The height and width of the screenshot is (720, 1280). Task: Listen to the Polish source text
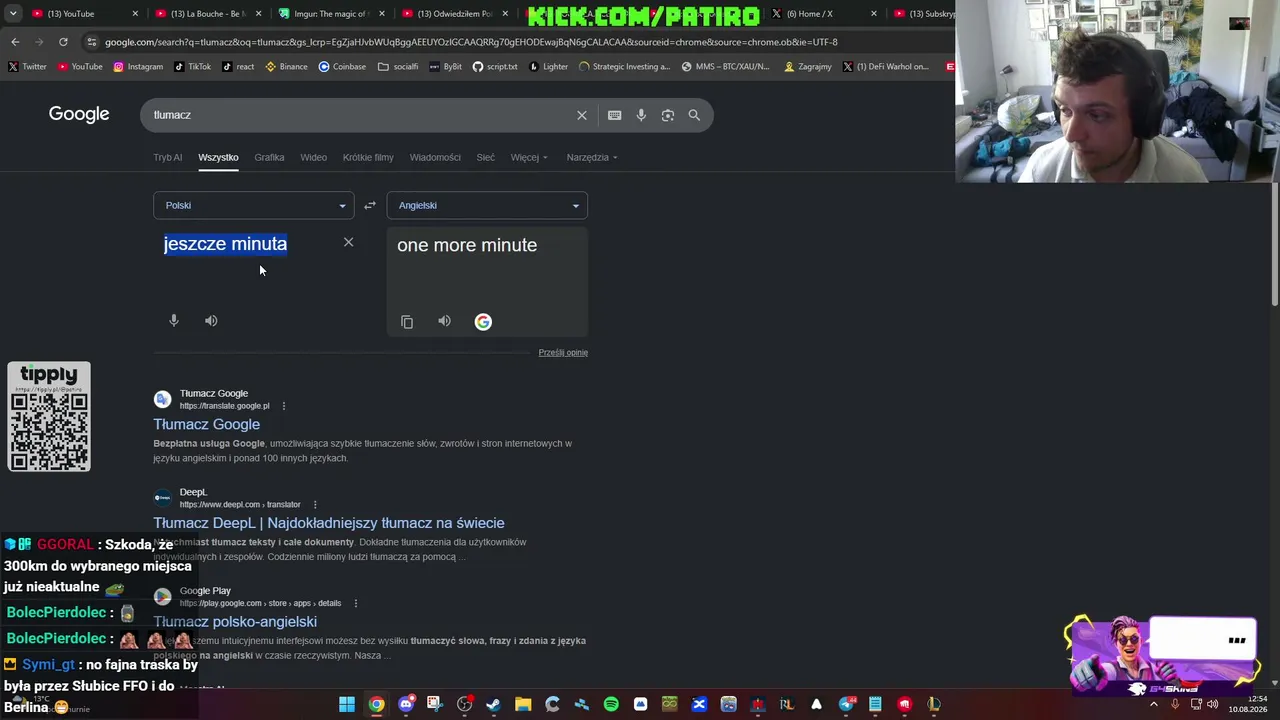(x=211, y=321)
